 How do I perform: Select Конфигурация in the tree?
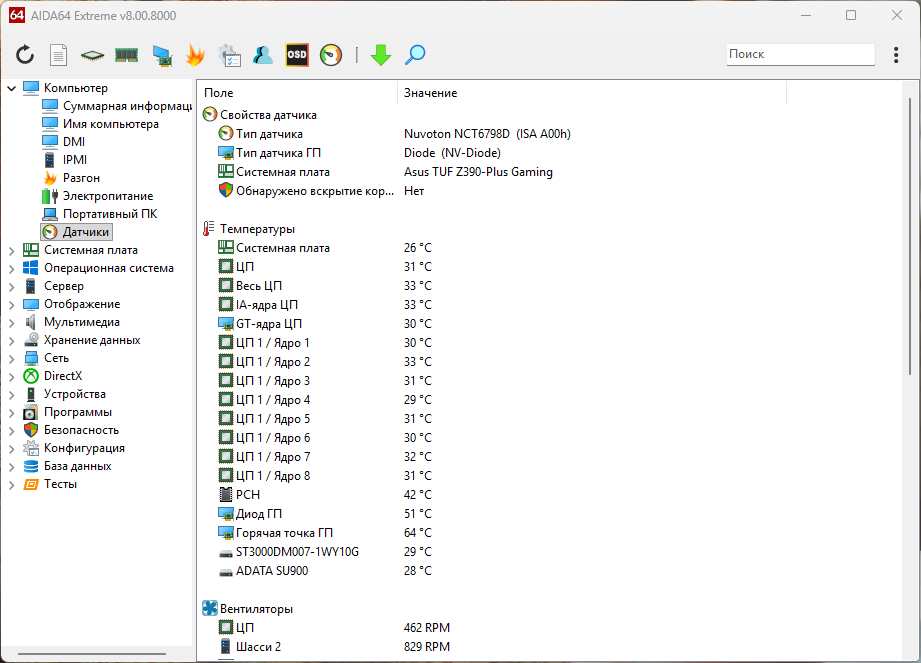pyautogui.click(x=74, y=448)
